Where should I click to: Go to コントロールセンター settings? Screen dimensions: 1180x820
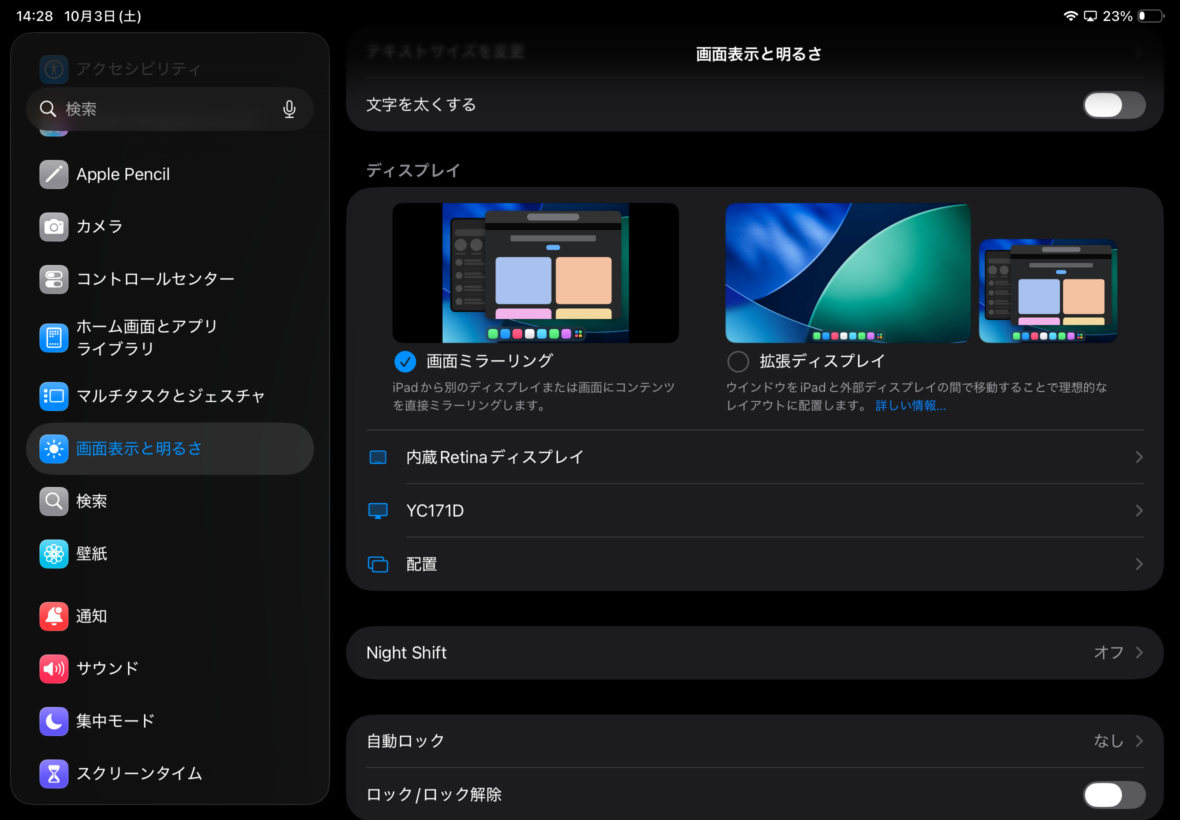tap(170, 279)
